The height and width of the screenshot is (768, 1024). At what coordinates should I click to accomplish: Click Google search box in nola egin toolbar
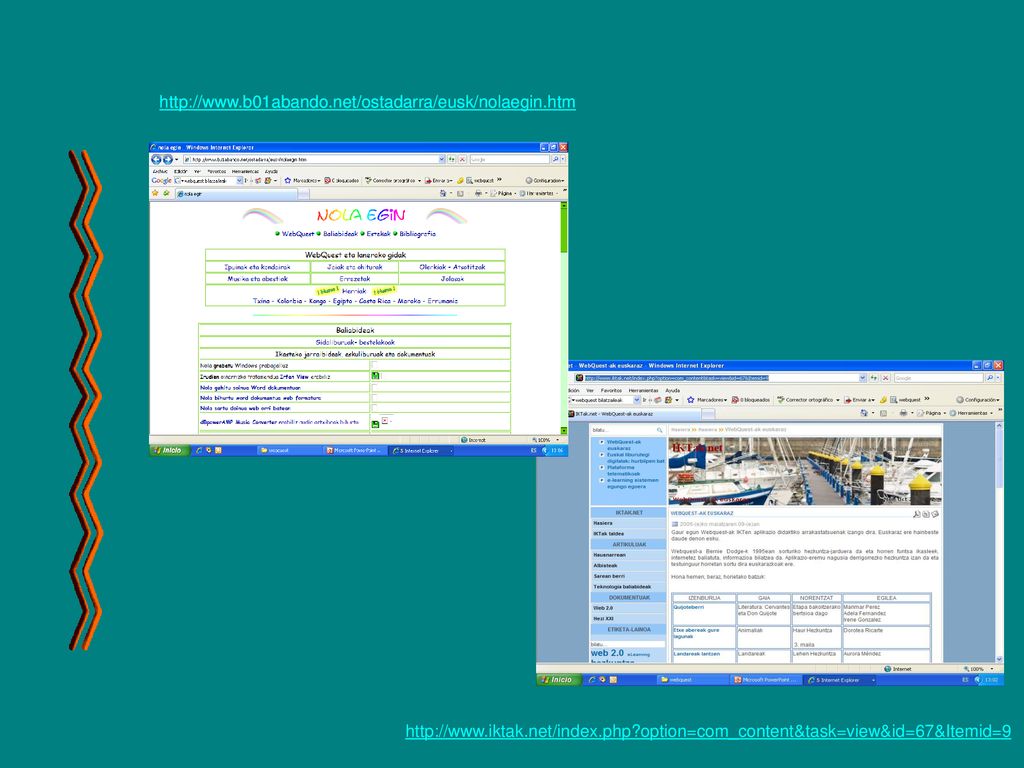pyautogui.click(x=509, y=159)
